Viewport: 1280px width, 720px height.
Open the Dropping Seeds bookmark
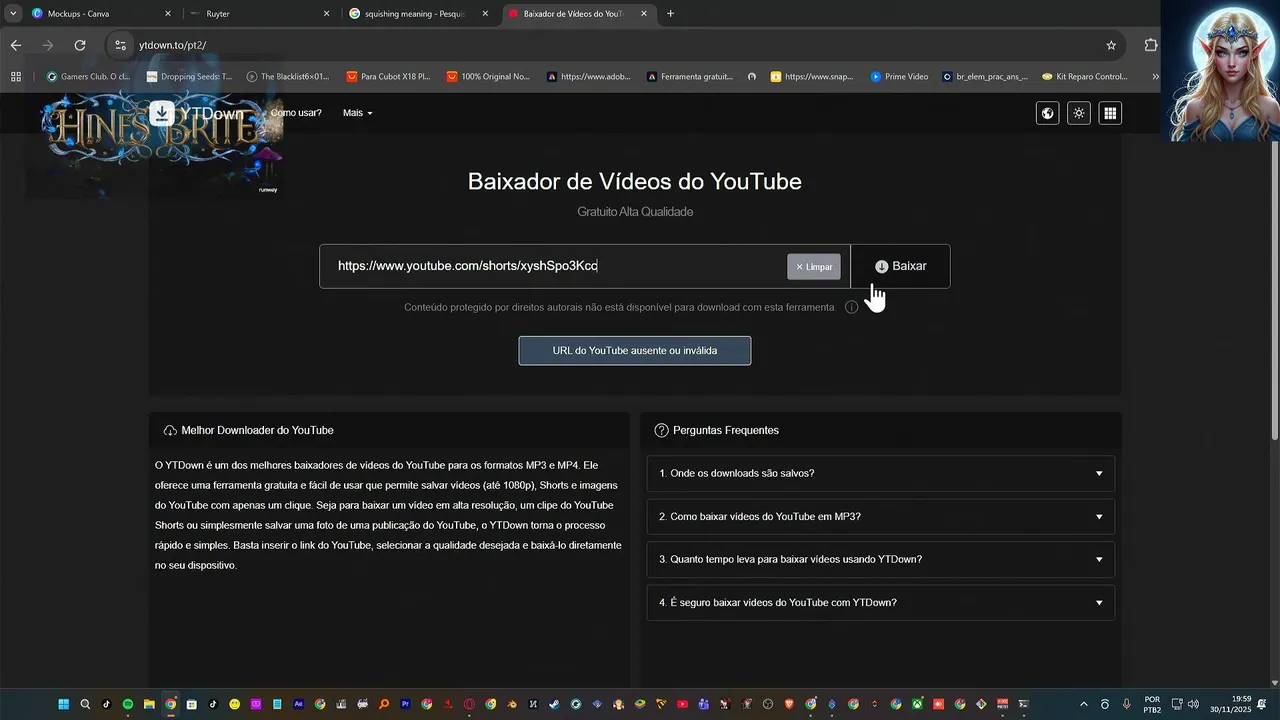coord(189,76)
